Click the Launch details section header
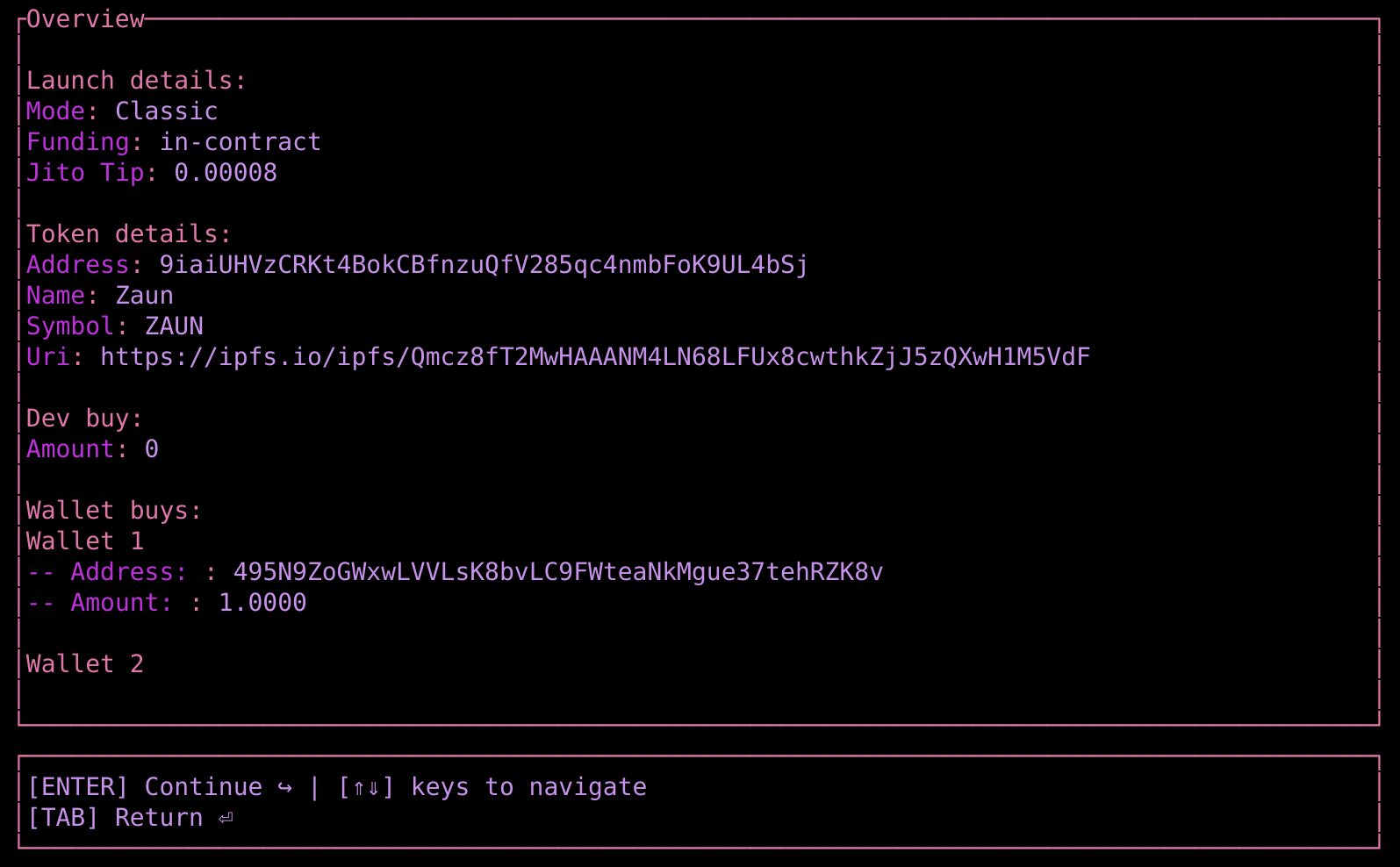Screen dimensions: 1400x867 135,81
